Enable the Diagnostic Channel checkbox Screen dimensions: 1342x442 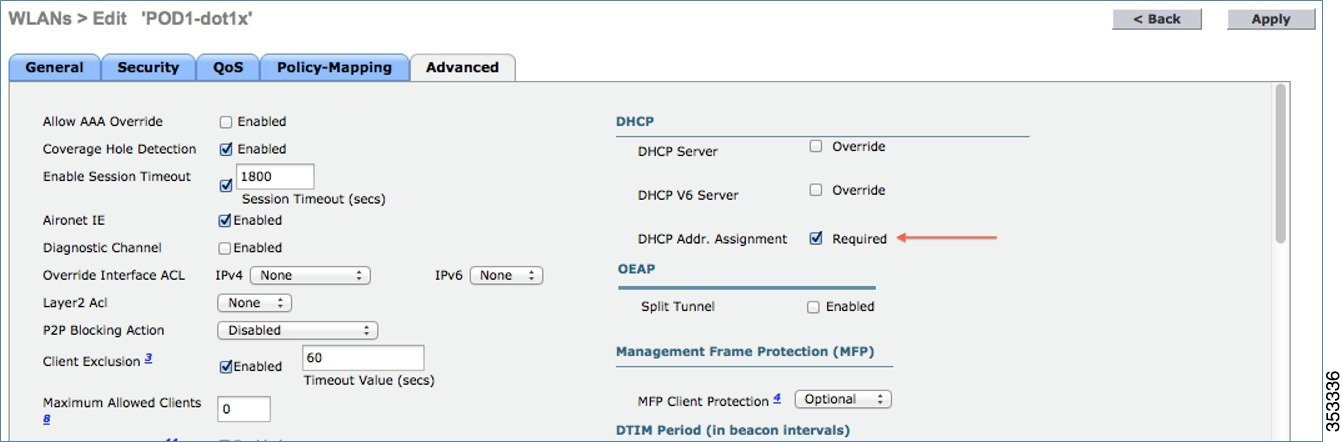(225, 248)
